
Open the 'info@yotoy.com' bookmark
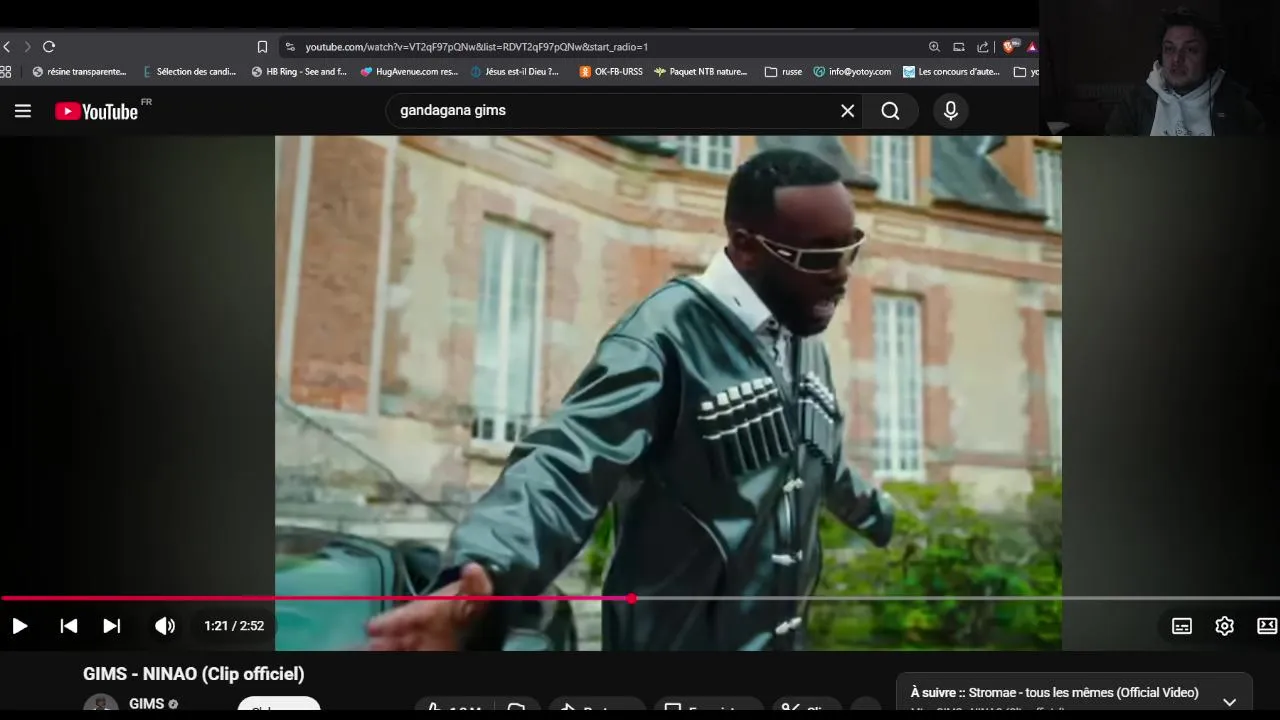(852, 72)
